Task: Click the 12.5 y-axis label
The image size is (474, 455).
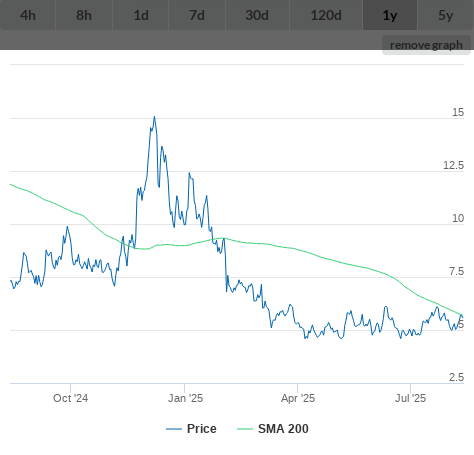Action: click(x=453, y=165)
